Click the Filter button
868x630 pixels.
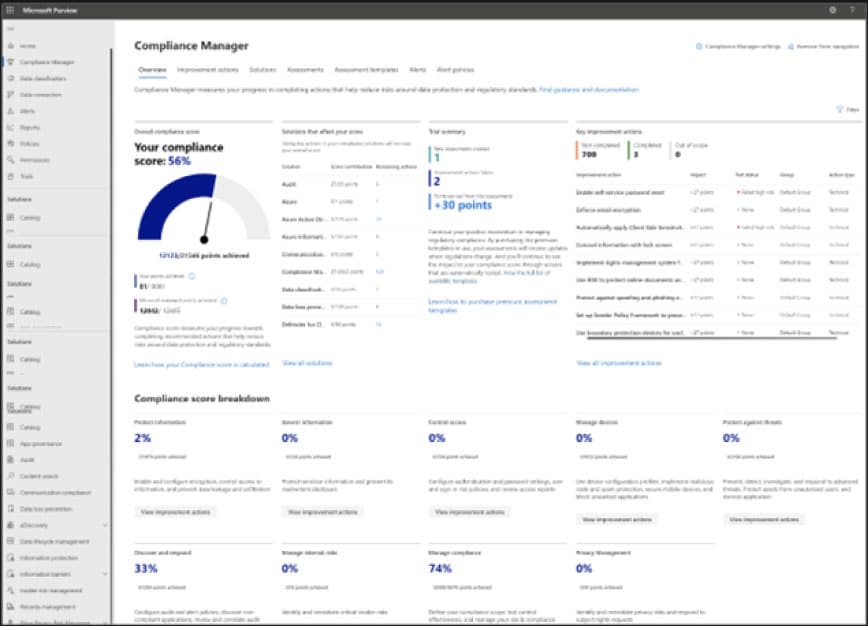848,110
